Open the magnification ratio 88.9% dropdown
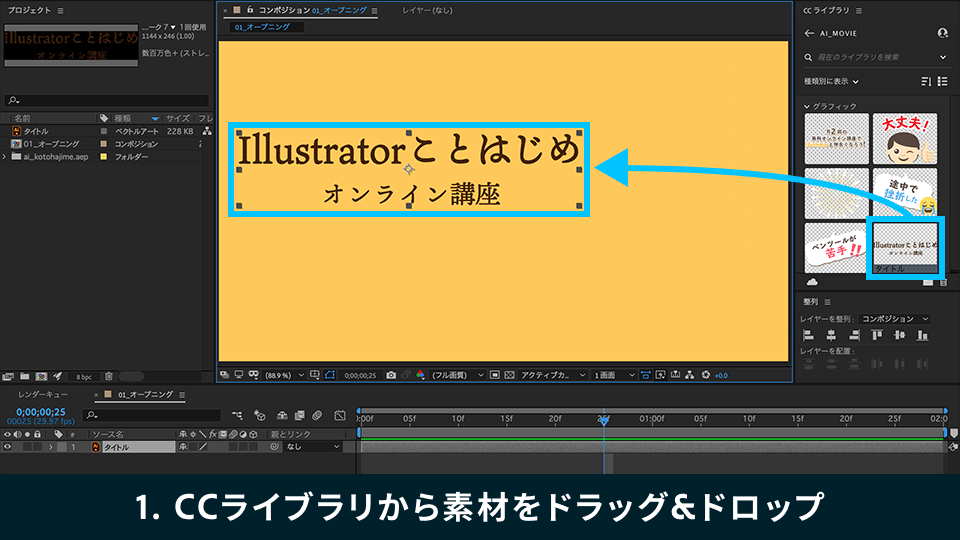Image resolution: width=960 pixels, height=540 pixels. (x=284, y=375)
